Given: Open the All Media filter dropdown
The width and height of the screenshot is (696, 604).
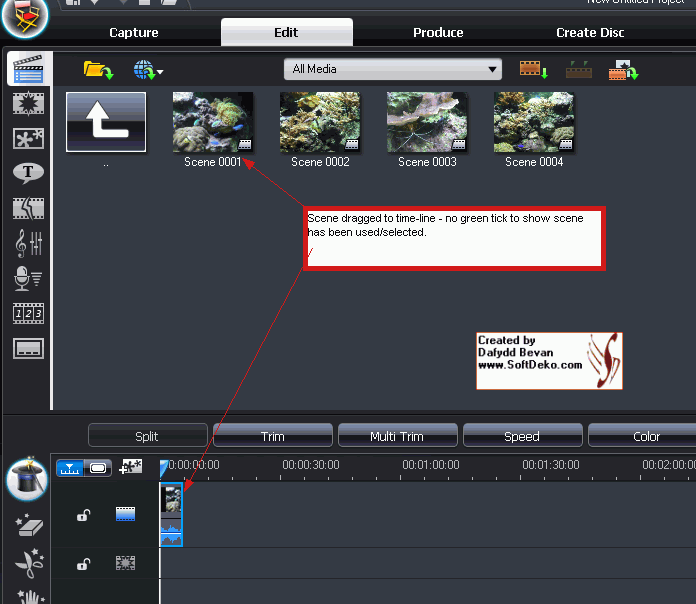Looking at the screenshot, I should click(x=393, y=69).
